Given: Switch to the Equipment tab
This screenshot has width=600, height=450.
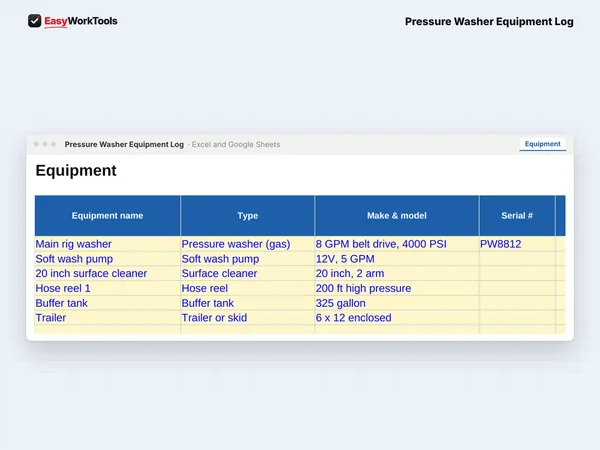Looking at the screenshot, I should point(542,144).
